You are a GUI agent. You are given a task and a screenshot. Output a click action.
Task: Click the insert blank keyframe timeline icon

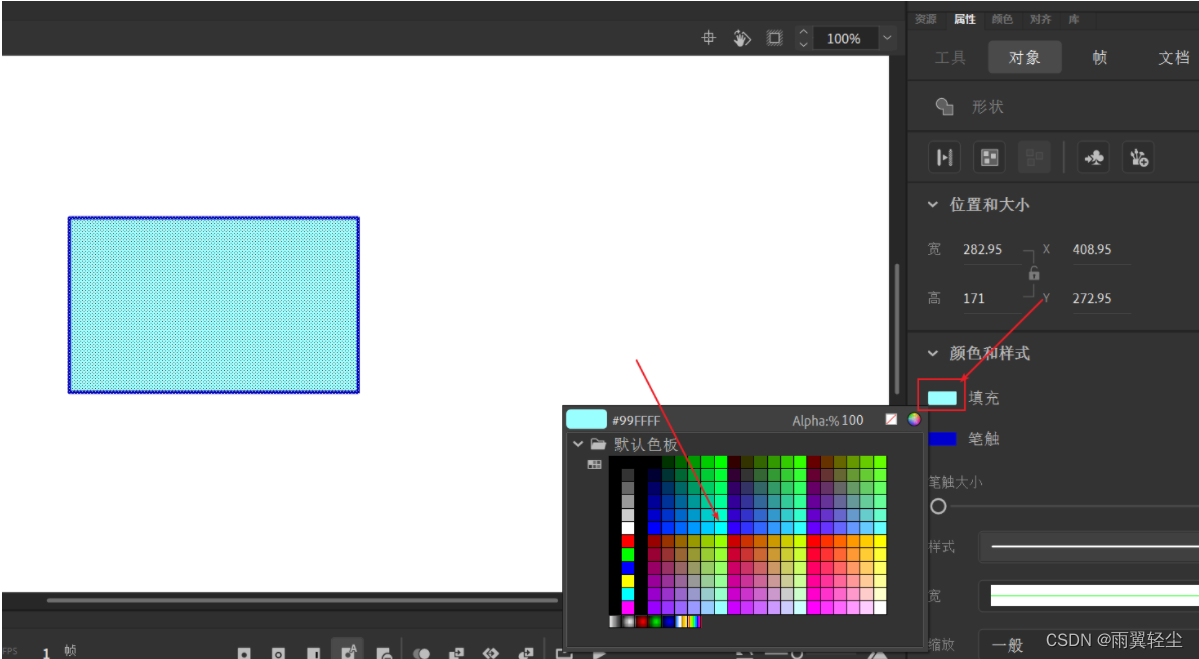tap(278, 652)
